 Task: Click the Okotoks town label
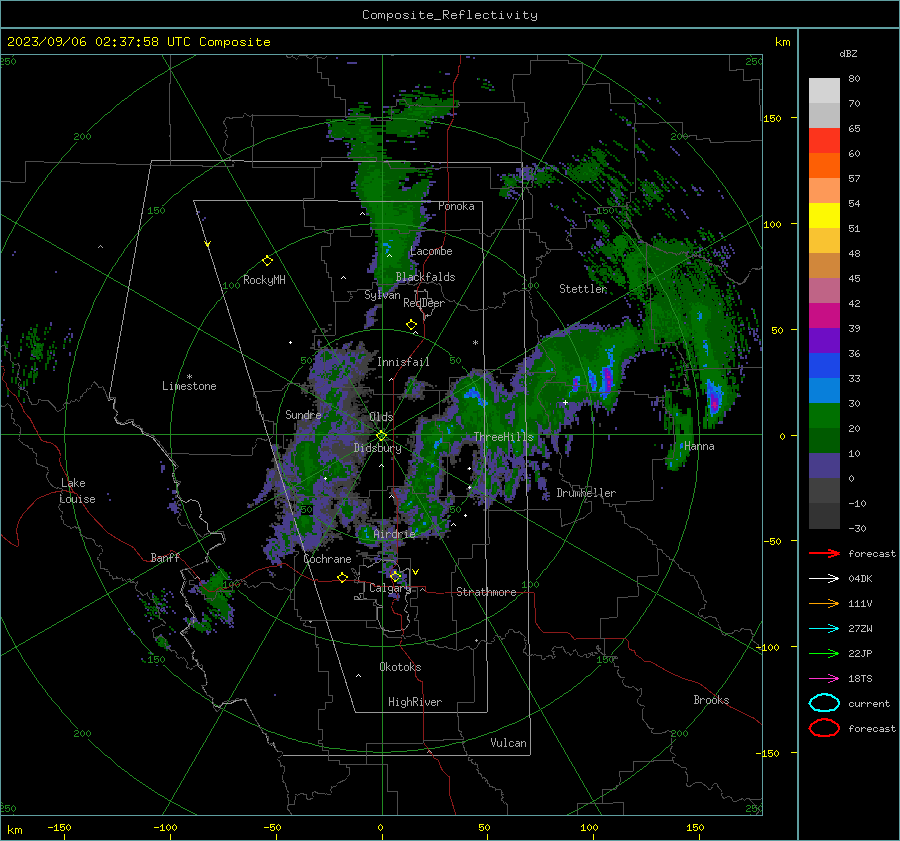click(x=400, y=667)
